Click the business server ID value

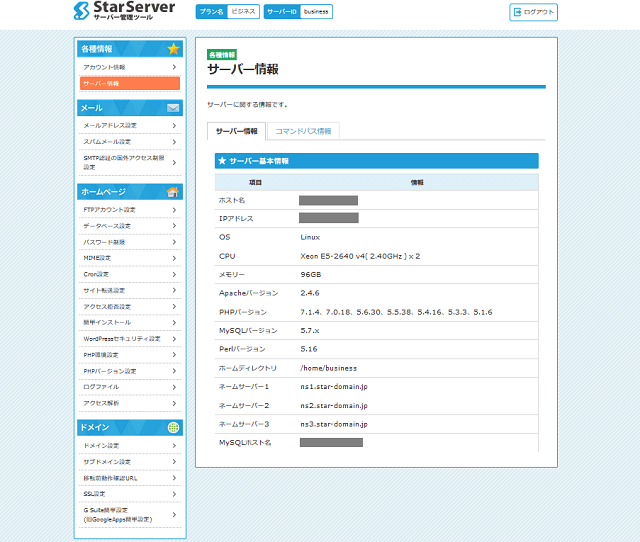pyautogui.click(x=316, y=11)
